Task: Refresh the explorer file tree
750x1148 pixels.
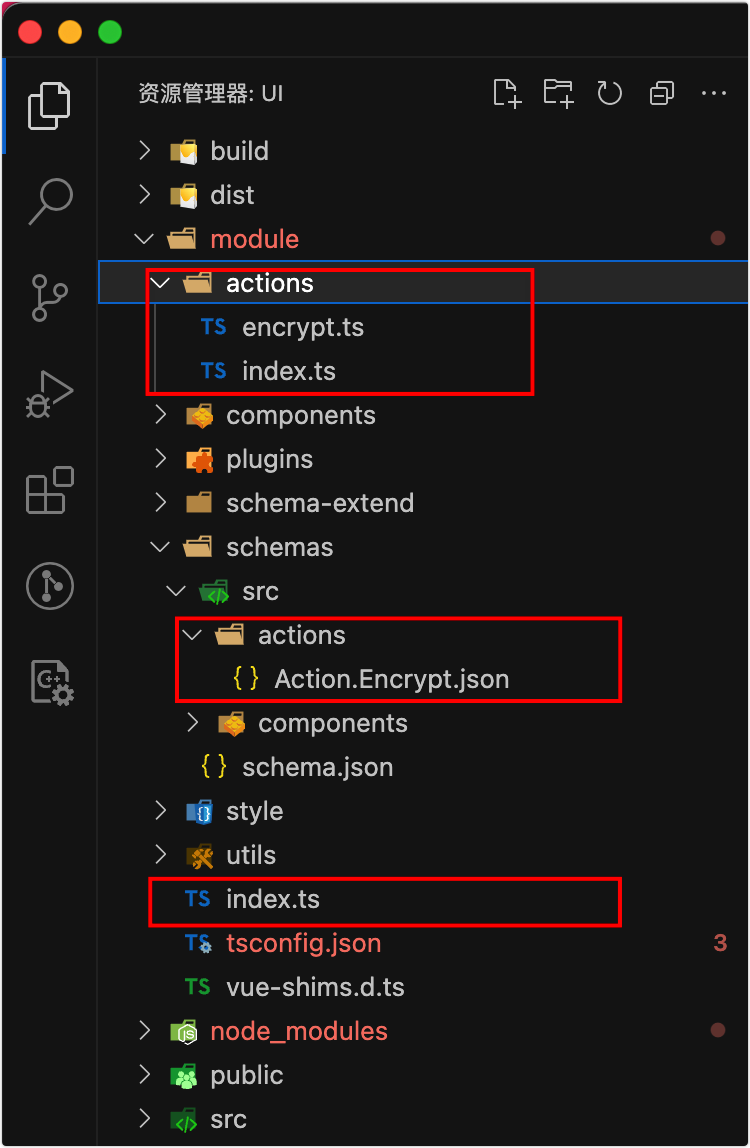Action: [x=609, y=93]
